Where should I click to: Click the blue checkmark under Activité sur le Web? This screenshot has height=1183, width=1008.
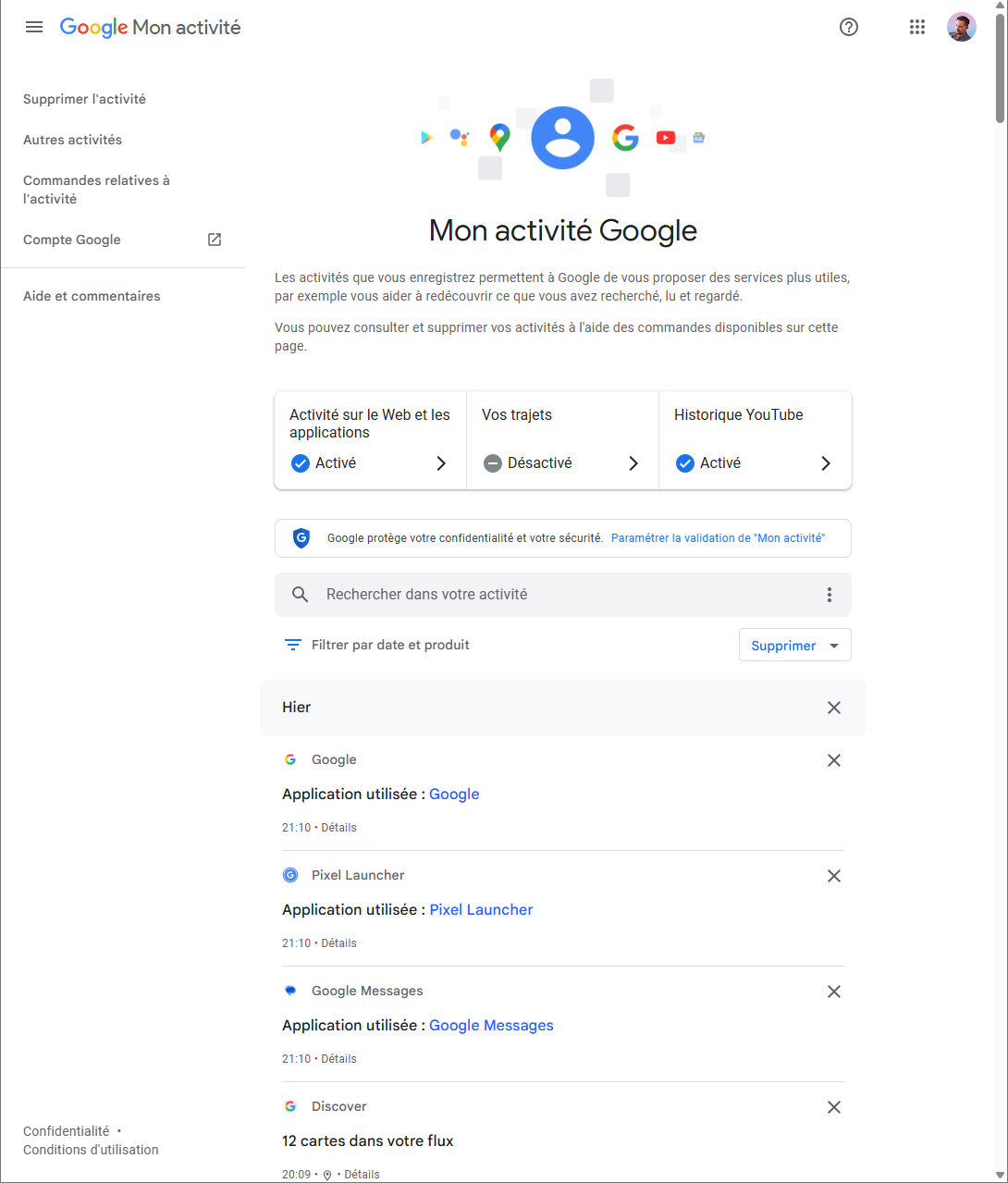click(x=300, y=463)
